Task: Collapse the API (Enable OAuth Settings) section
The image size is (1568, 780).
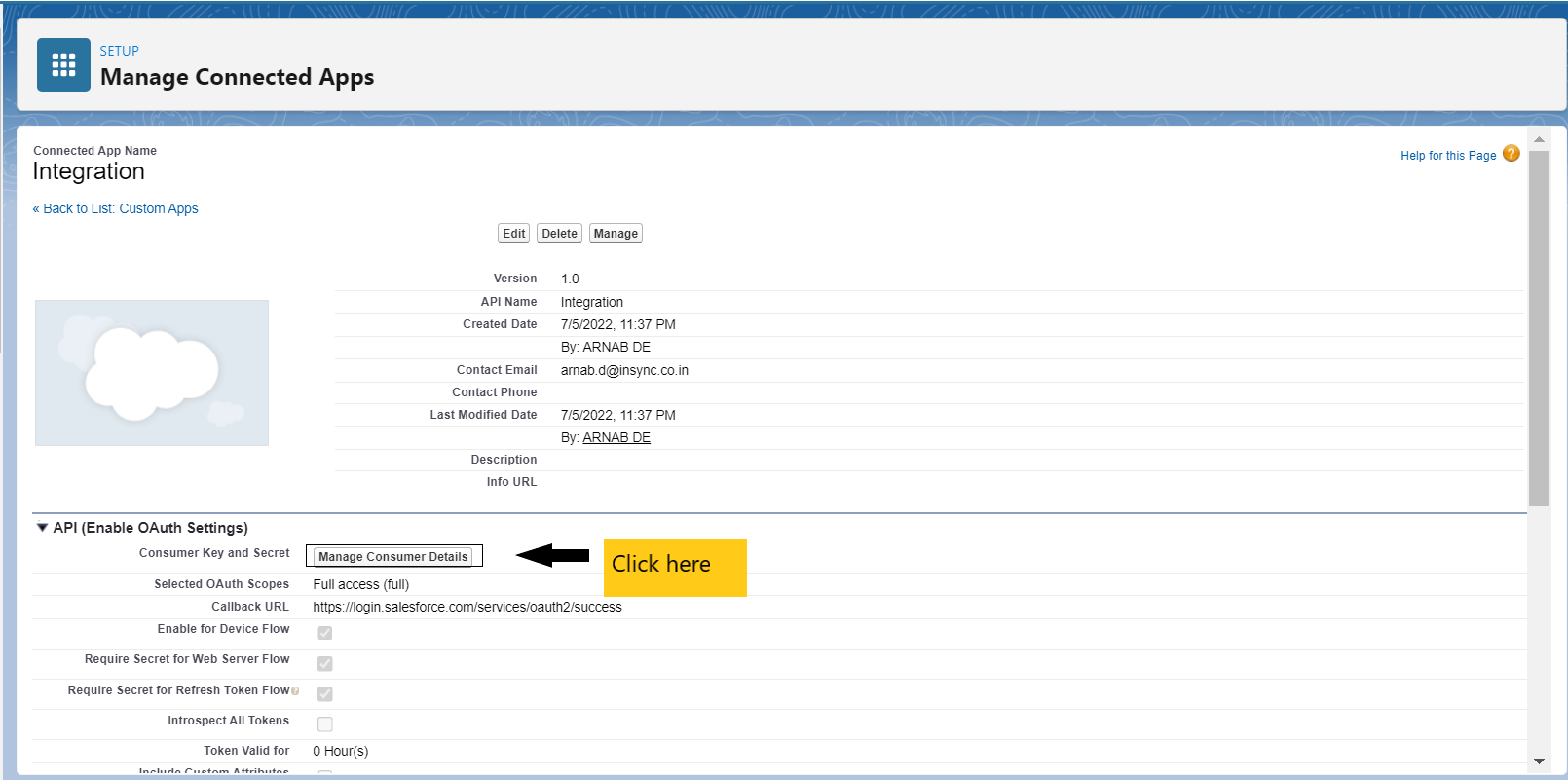Action: pyautogui.click(x=42, y=528)
